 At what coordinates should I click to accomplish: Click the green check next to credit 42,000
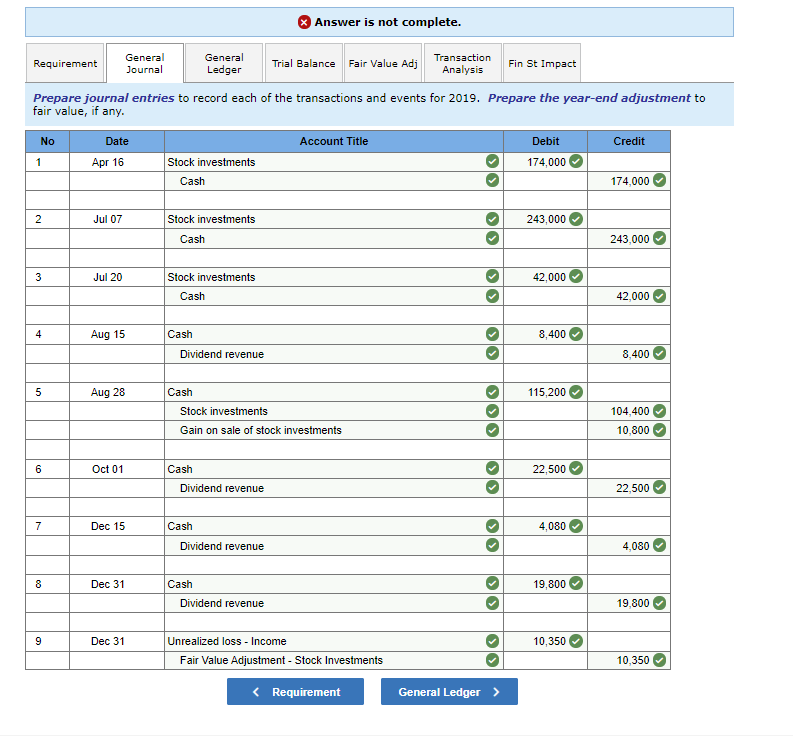click(659, 296)
